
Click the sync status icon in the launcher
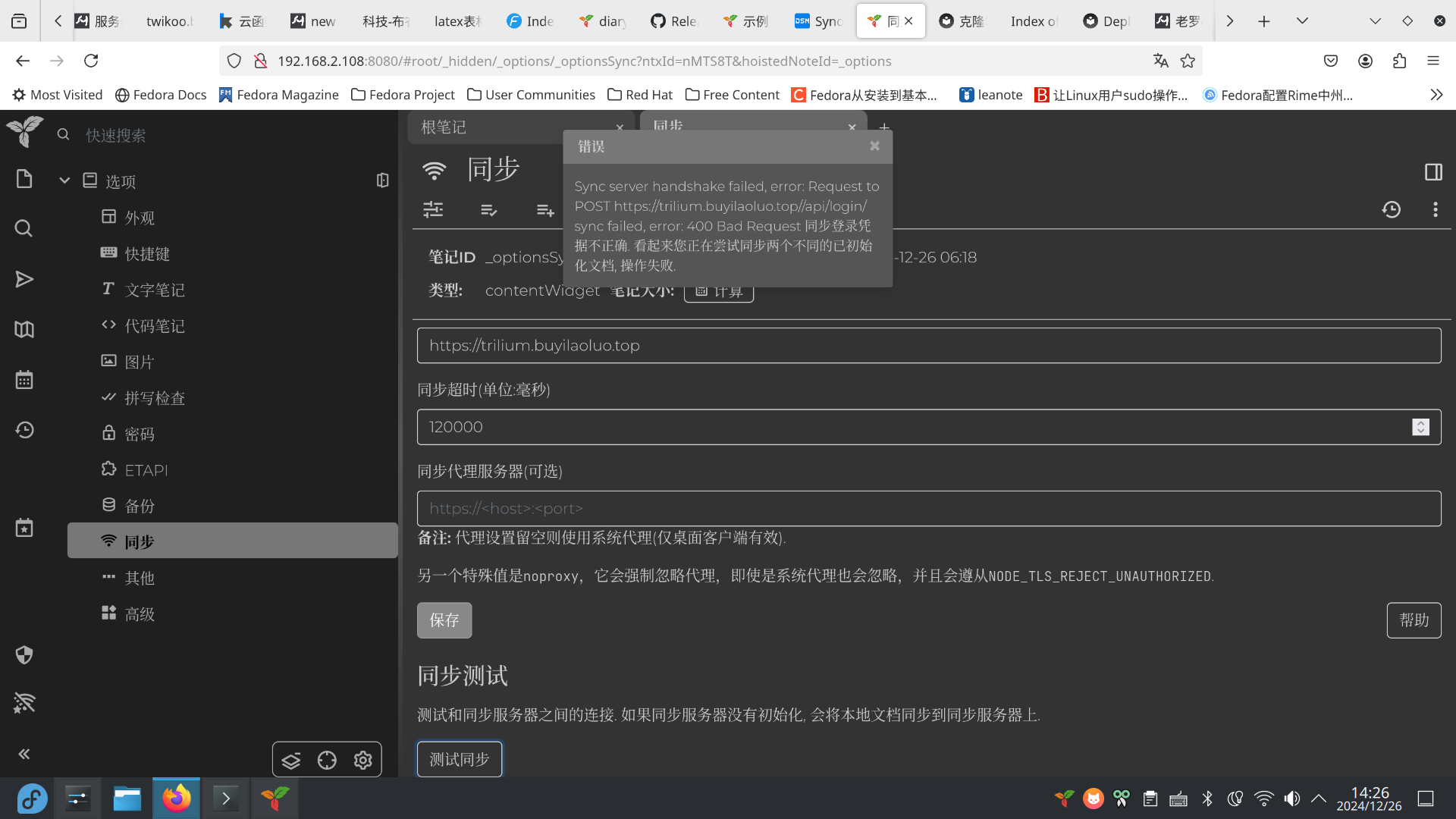[x=24, y=703]
